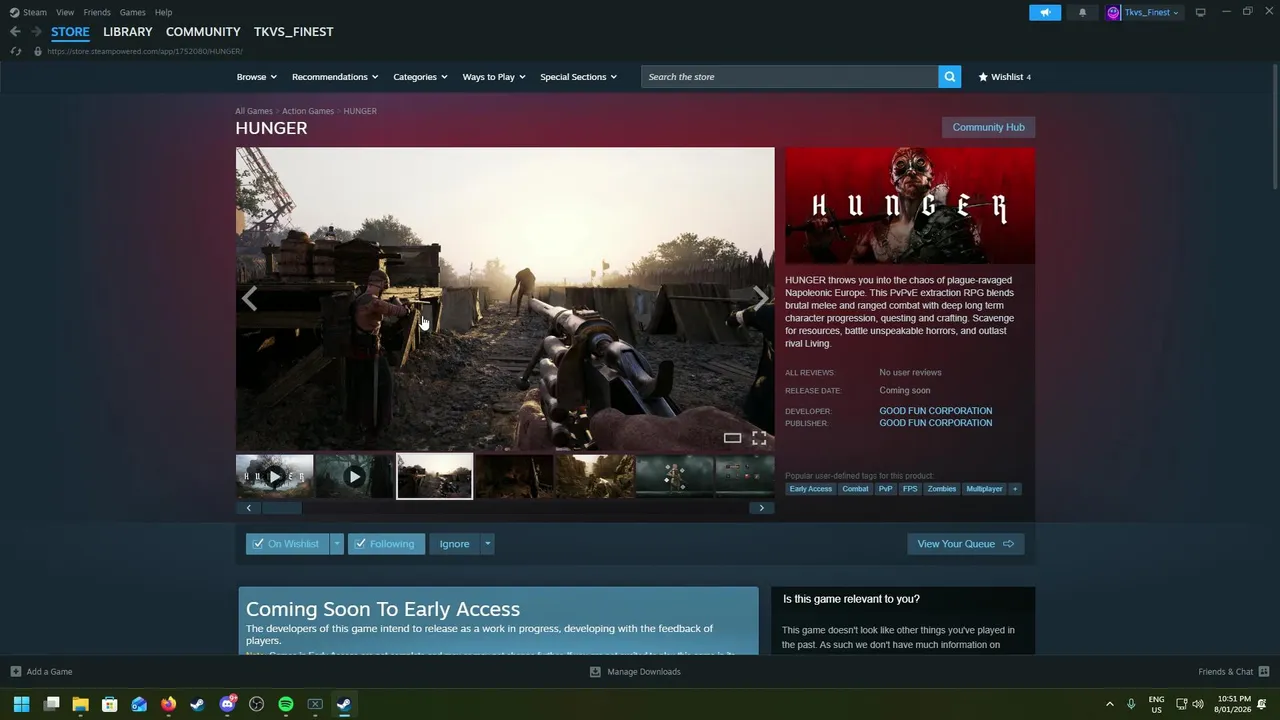Click the Big Picture mode monitor icon
The height and width of the screenshot is (720, 1280).
click(1200, 12)
